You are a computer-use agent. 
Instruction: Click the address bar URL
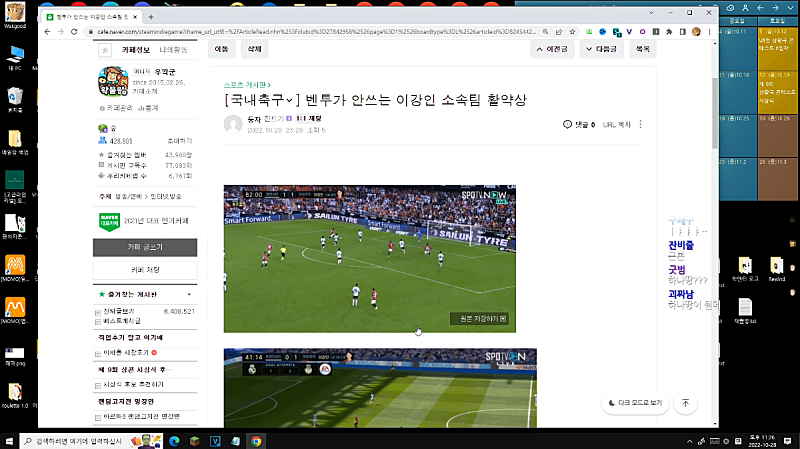click(316, 32)
